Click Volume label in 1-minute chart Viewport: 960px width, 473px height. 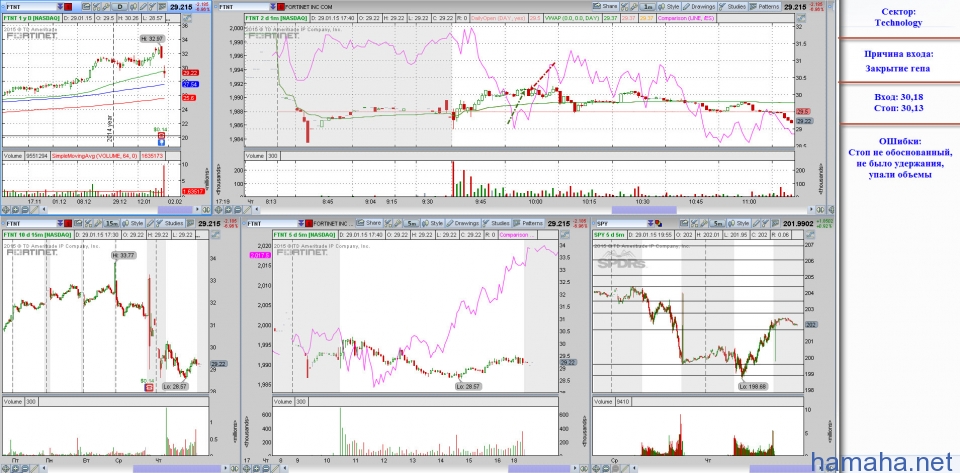[255, 157]
